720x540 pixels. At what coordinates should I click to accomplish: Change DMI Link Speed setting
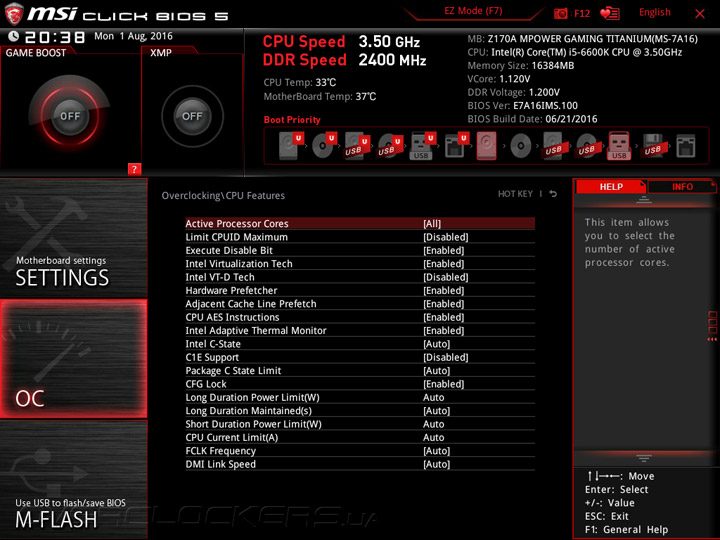(x=360, y=464)
